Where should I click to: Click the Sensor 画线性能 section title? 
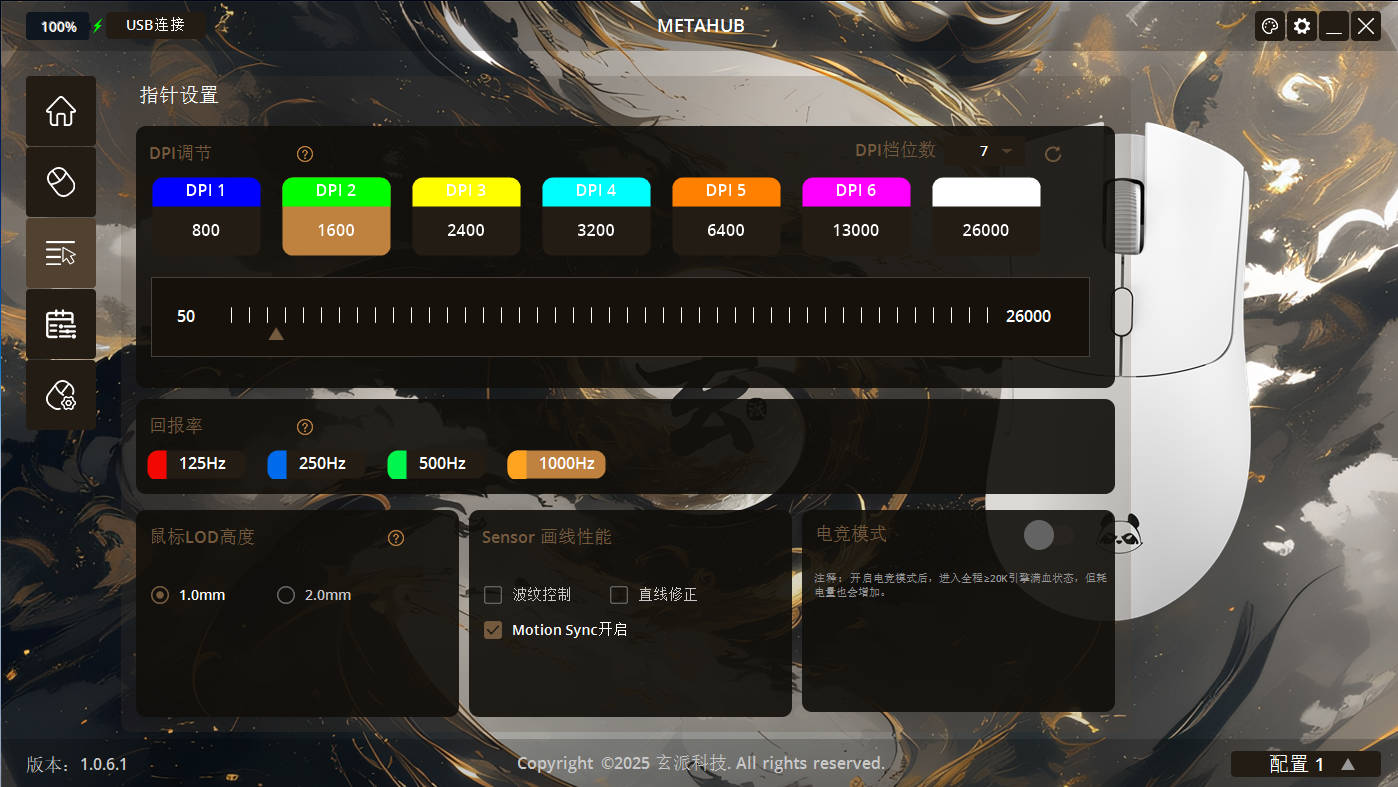tap(546, 537)
